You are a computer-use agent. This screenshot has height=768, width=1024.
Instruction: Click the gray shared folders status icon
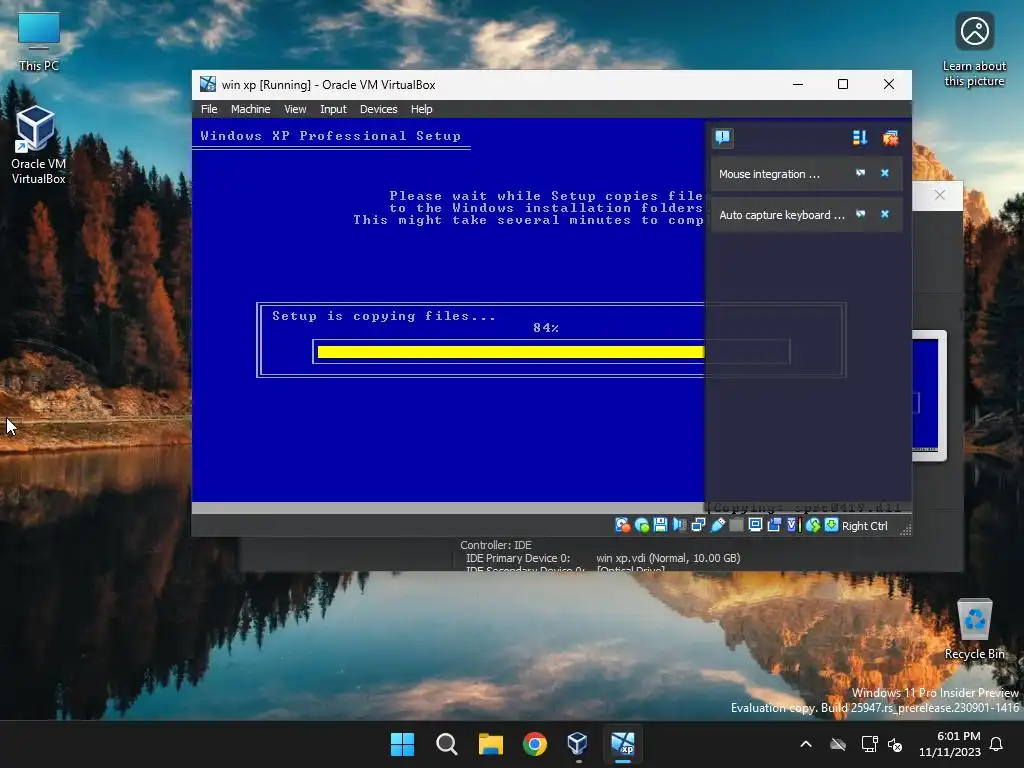coord(736,525)
